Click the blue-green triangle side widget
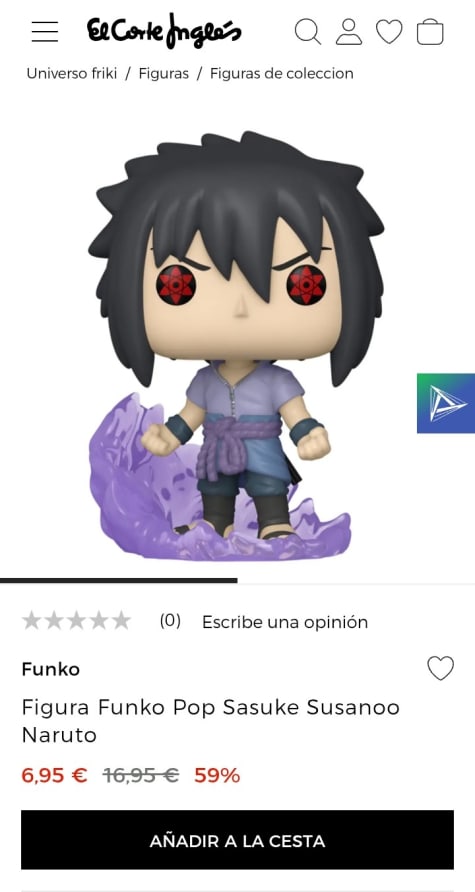 pos(446,403)
